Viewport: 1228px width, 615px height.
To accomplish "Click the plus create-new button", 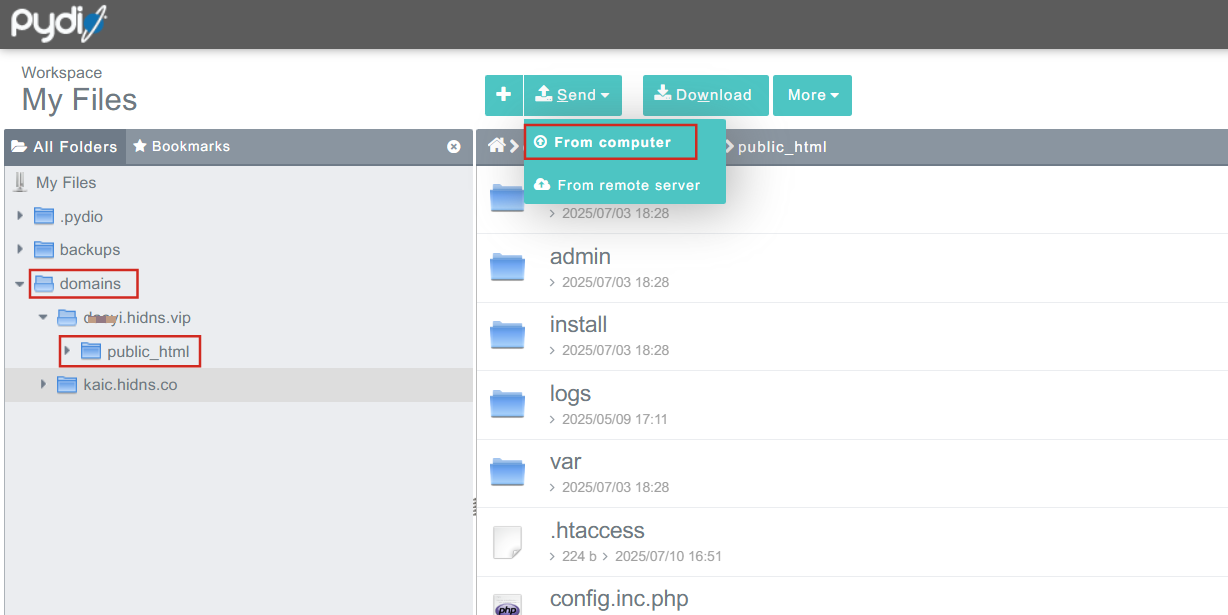I will pos(504,95).
